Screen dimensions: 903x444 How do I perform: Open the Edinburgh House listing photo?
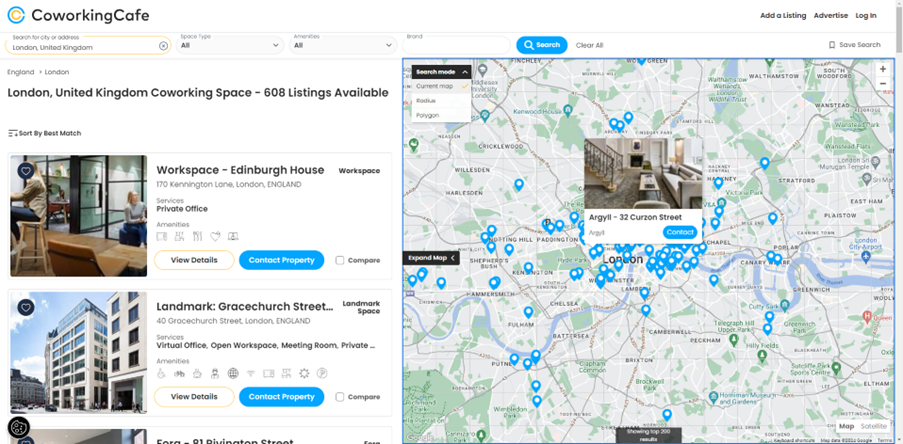(x=79, y=216)
